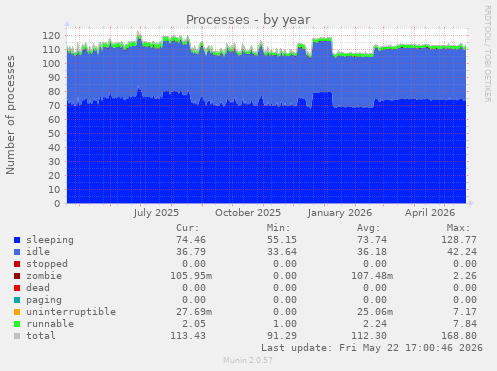
Task: Click the zombie legend color swatch
Action: [x=17, y=276]
